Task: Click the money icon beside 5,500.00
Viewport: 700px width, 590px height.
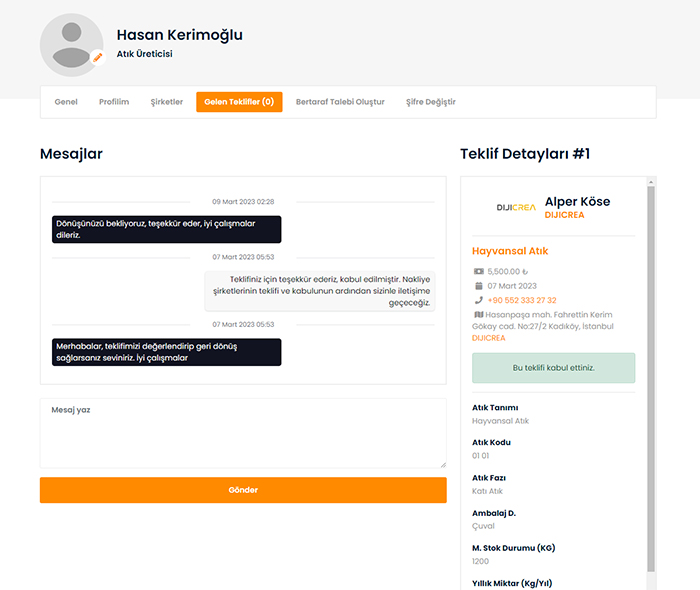Action: coord(478,271)
